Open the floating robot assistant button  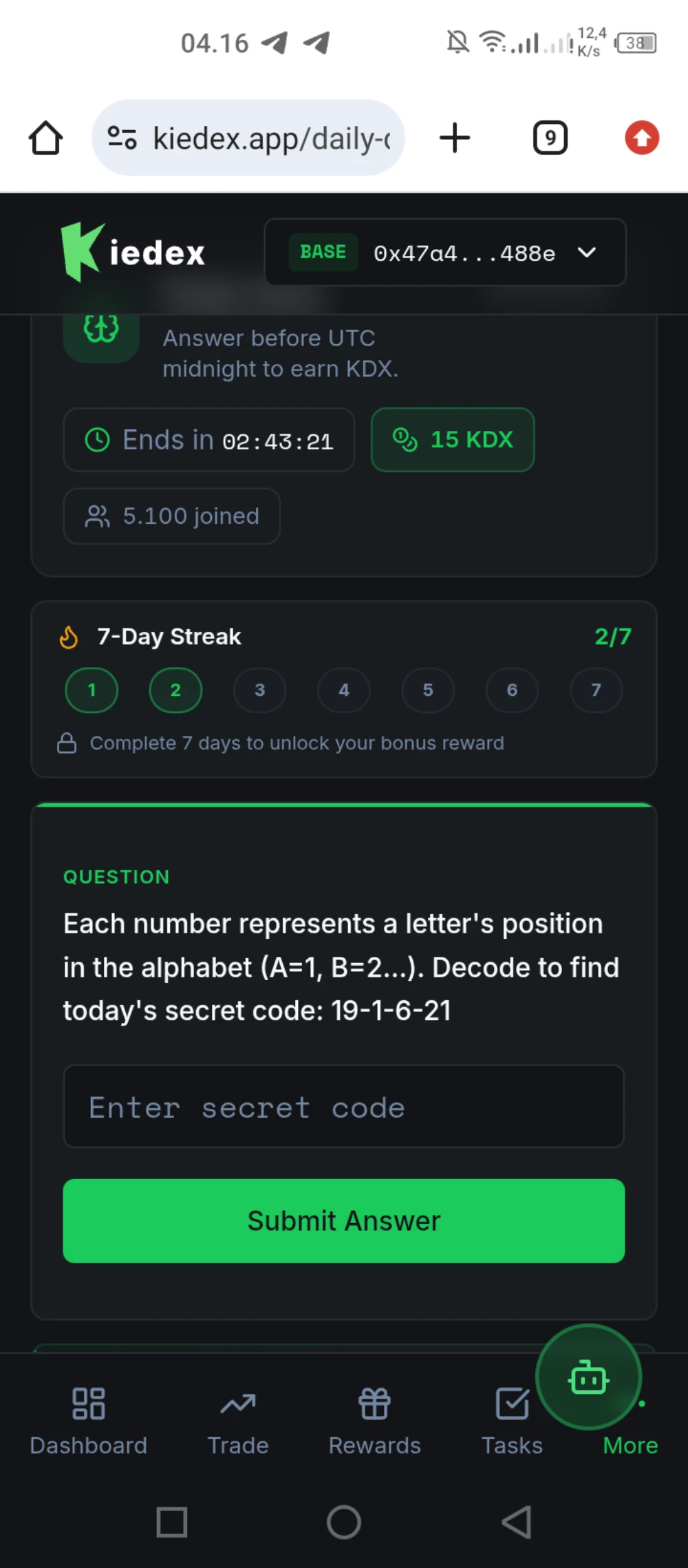[589, 1377]
